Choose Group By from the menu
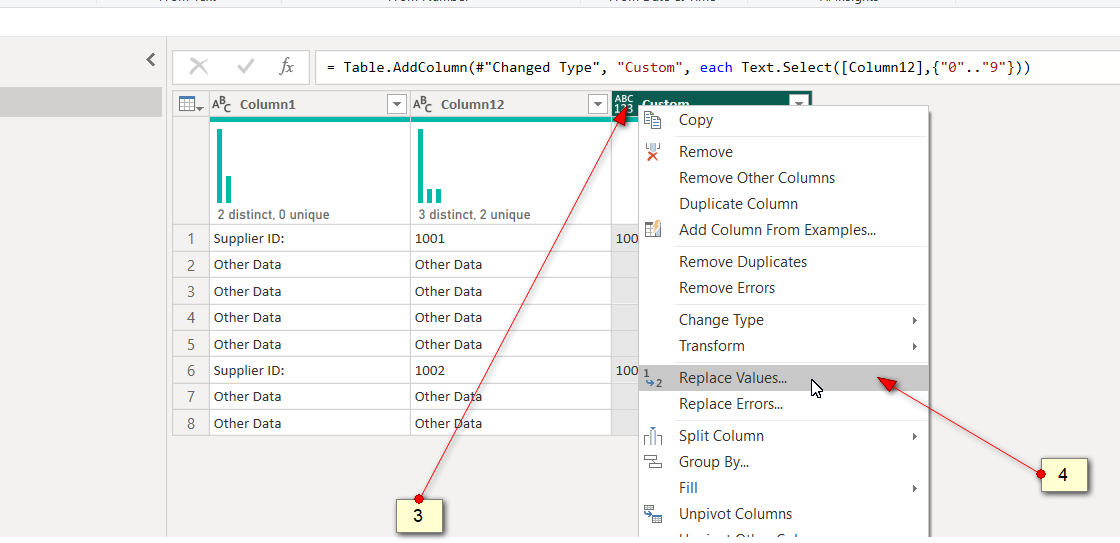1120x543 pixels. [784, 462]
